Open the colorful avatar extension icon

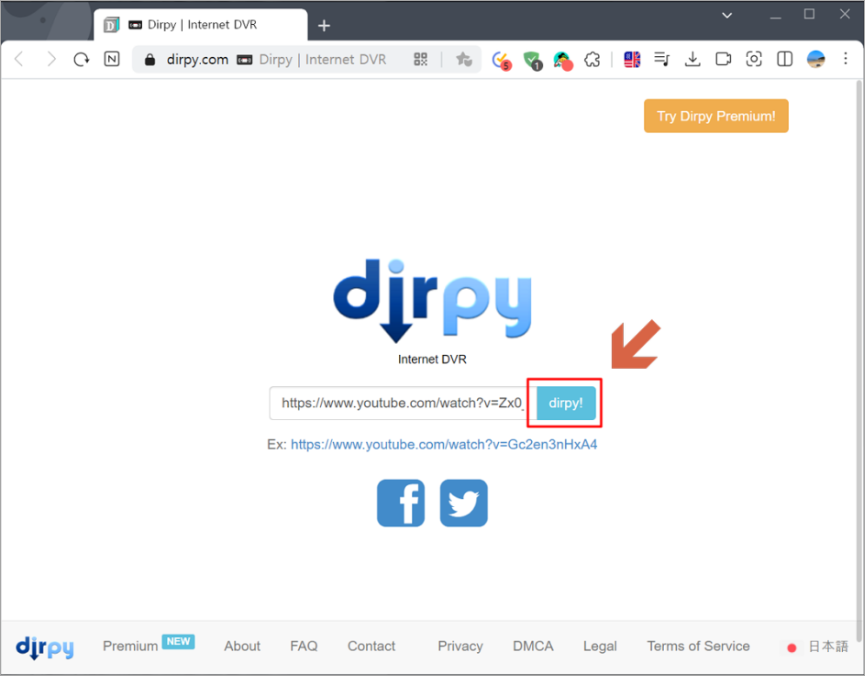point(563,60)
